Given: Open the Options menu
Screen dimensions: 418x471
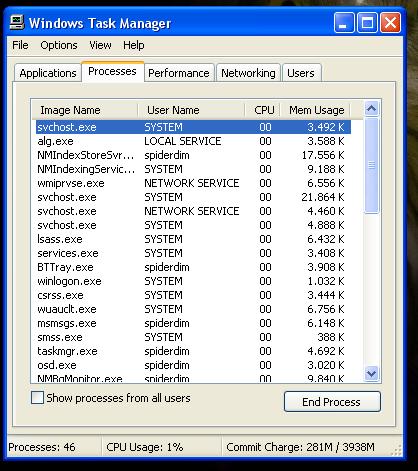Looking at the screenshot, I should pos(59,45).
